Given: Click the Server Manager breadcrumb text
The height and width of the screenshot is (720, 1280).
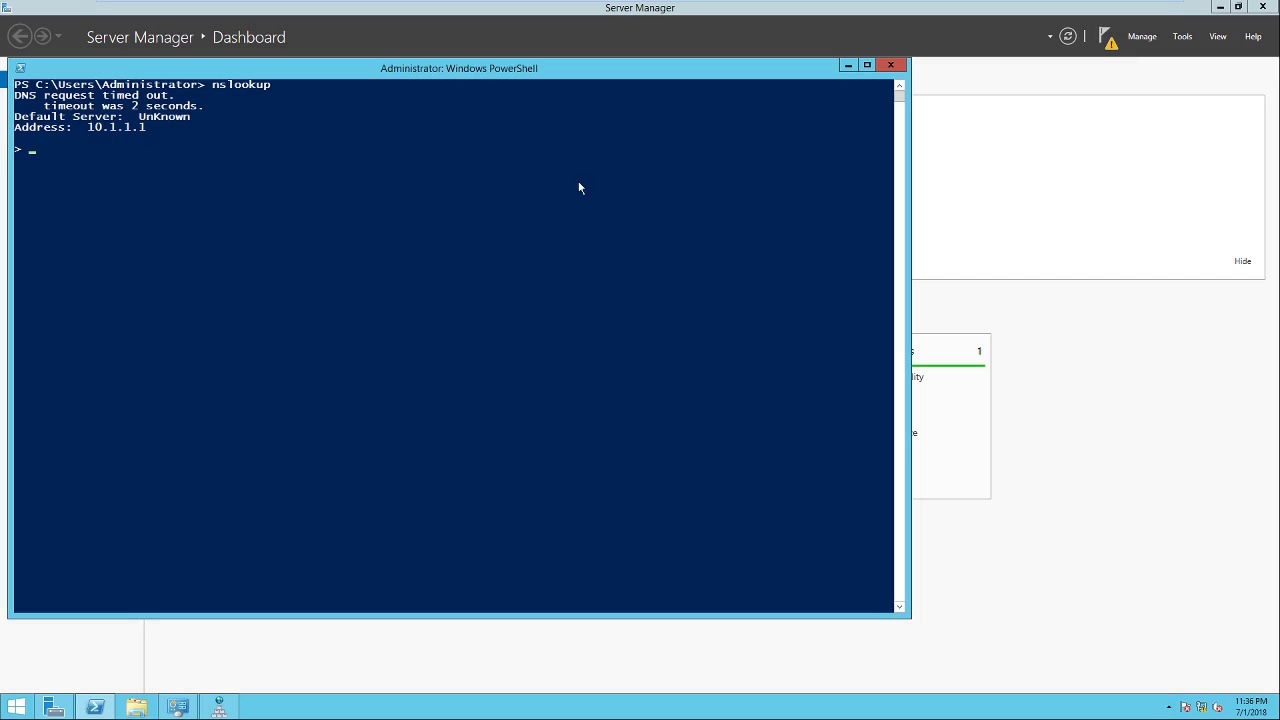Looking at the screenshot, I should (x=140, y=37).
